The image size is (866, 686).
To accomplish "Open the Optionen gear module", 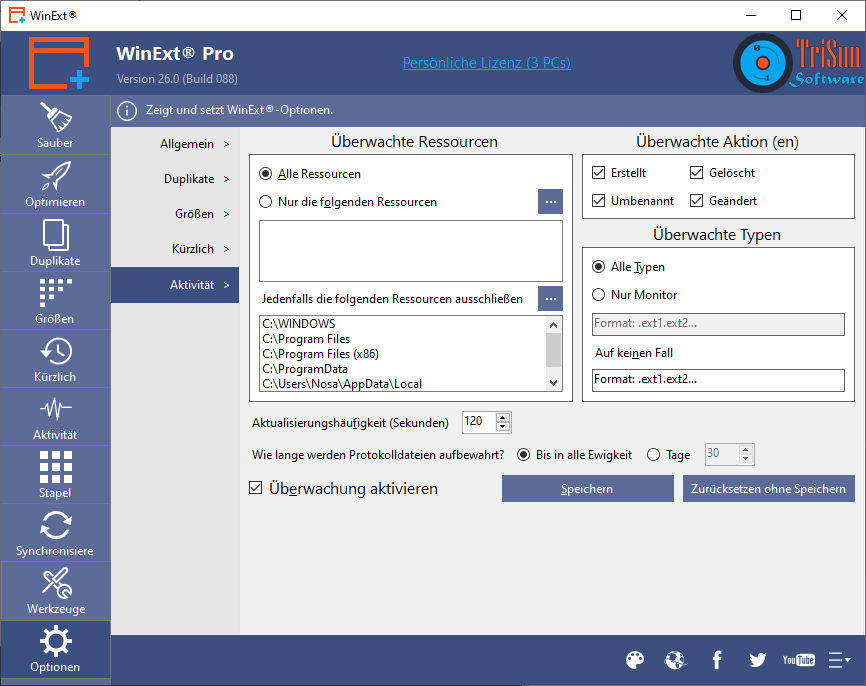I will (x=55, y=649).
